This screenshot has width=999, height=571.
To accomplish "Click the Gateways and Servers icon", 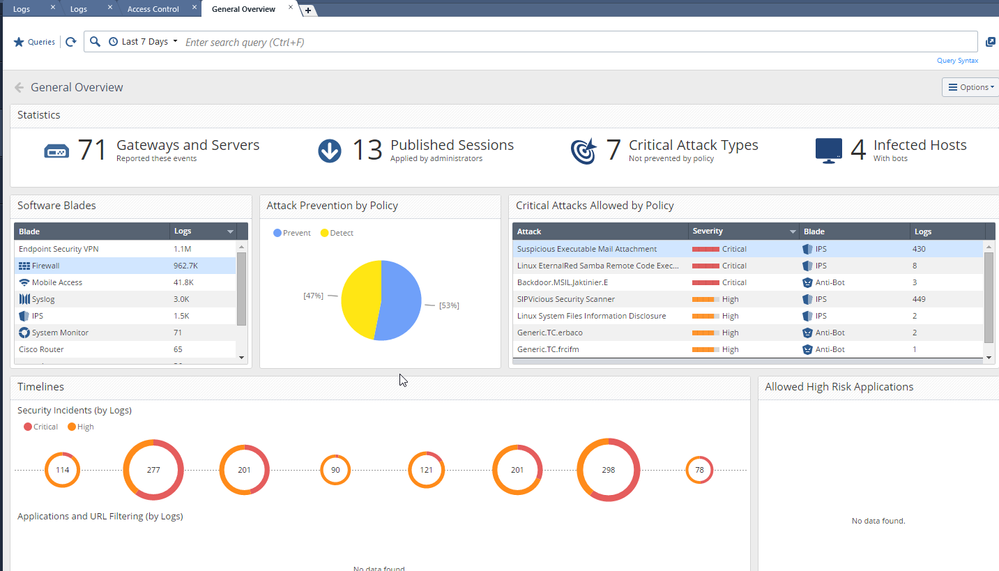I will coord(57,151).
